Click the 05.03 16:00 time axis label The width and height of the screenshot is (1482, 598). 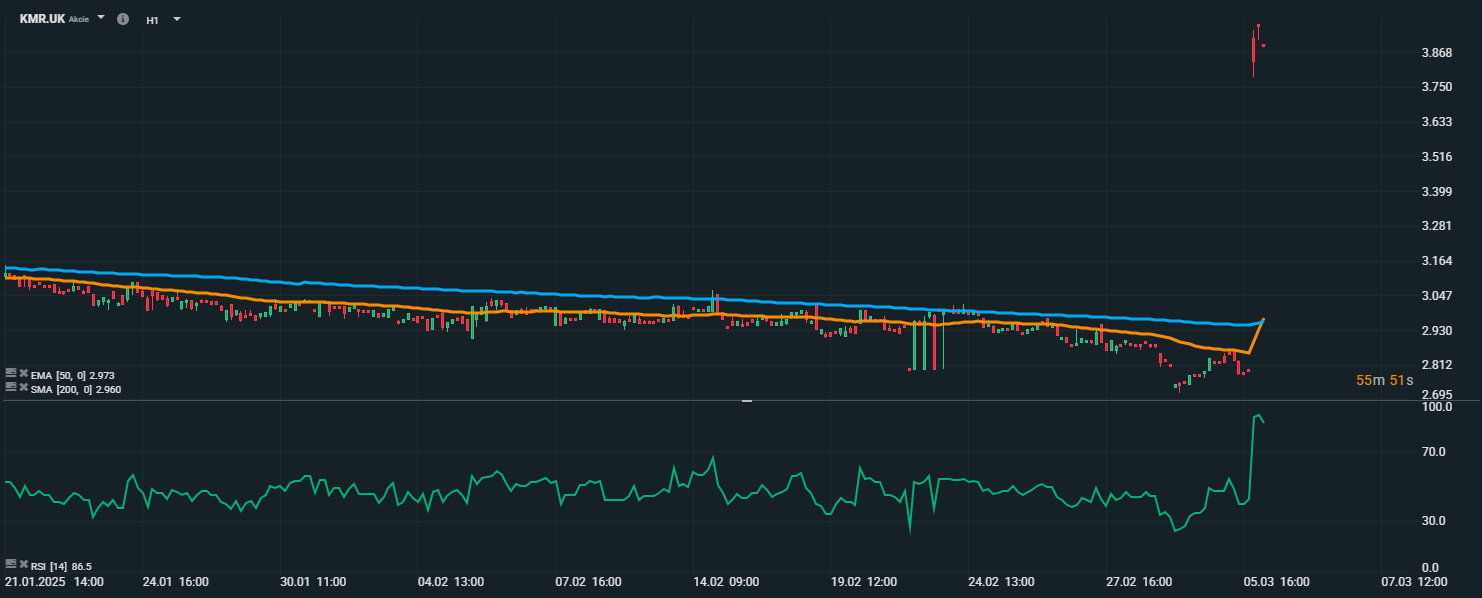[x=1277, y=581]
